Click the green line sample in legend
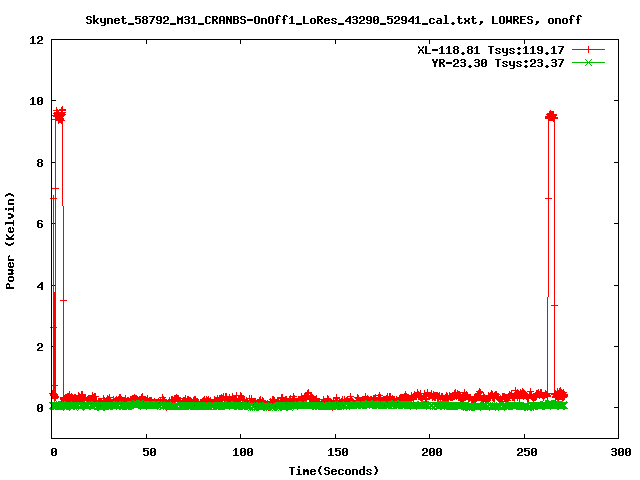This screenshot has width=640, height=480. click(588, 62)
